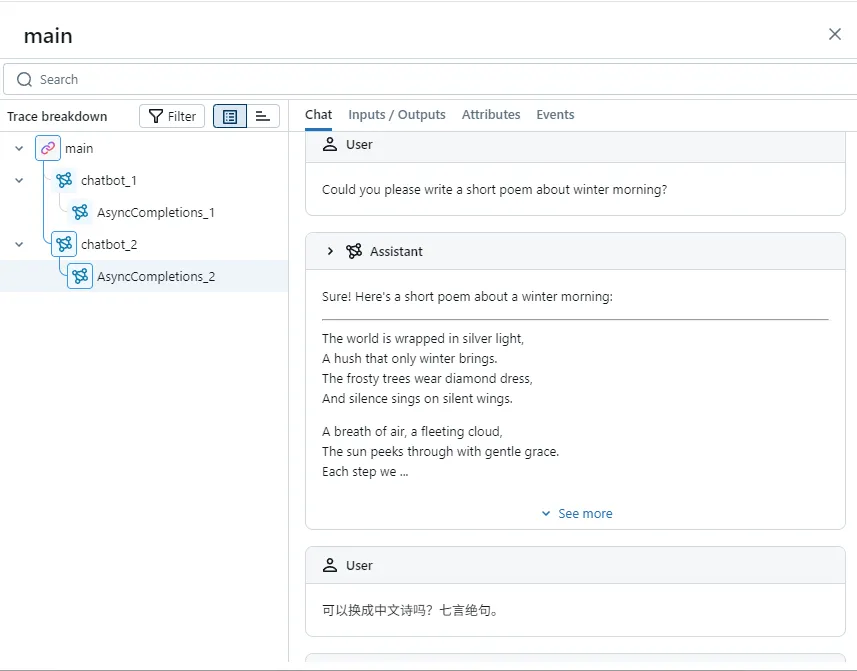Image resolution: width=857 pixels, height=671 pixels.
Task: Open the Attributes tab
Action: (x=491, y=115)
